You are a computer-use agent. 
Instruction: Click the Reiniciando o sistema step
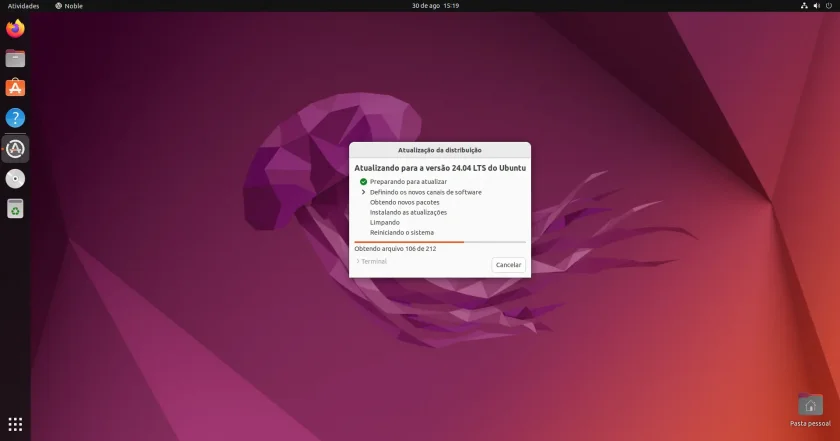point(402,233)
